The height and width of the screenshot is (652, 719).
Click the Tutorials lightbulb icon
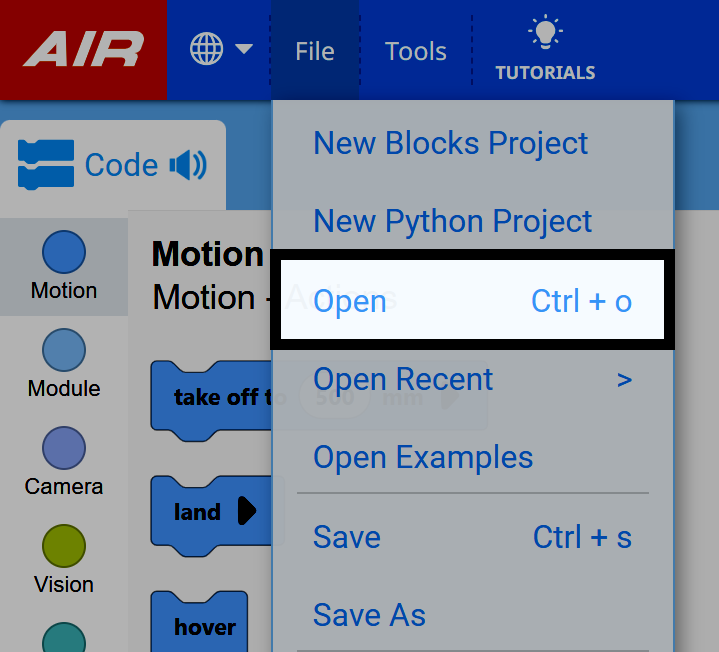click(x=545, y=32)
